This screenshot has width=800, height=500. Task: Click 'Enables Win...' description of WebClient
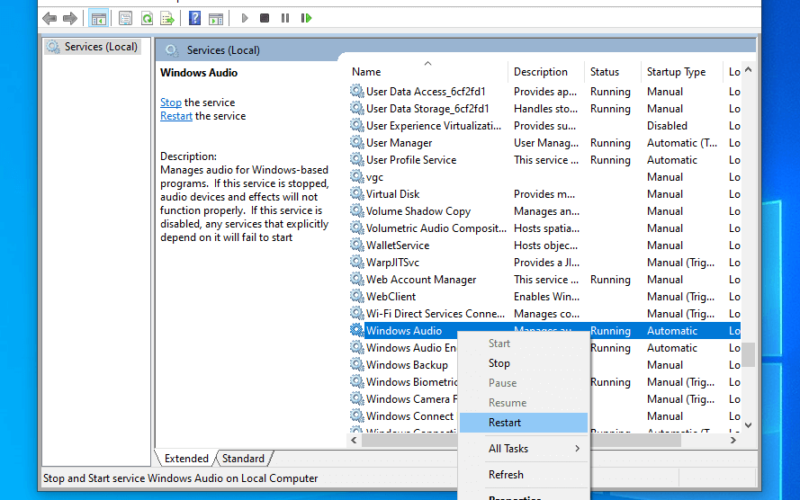546,296
